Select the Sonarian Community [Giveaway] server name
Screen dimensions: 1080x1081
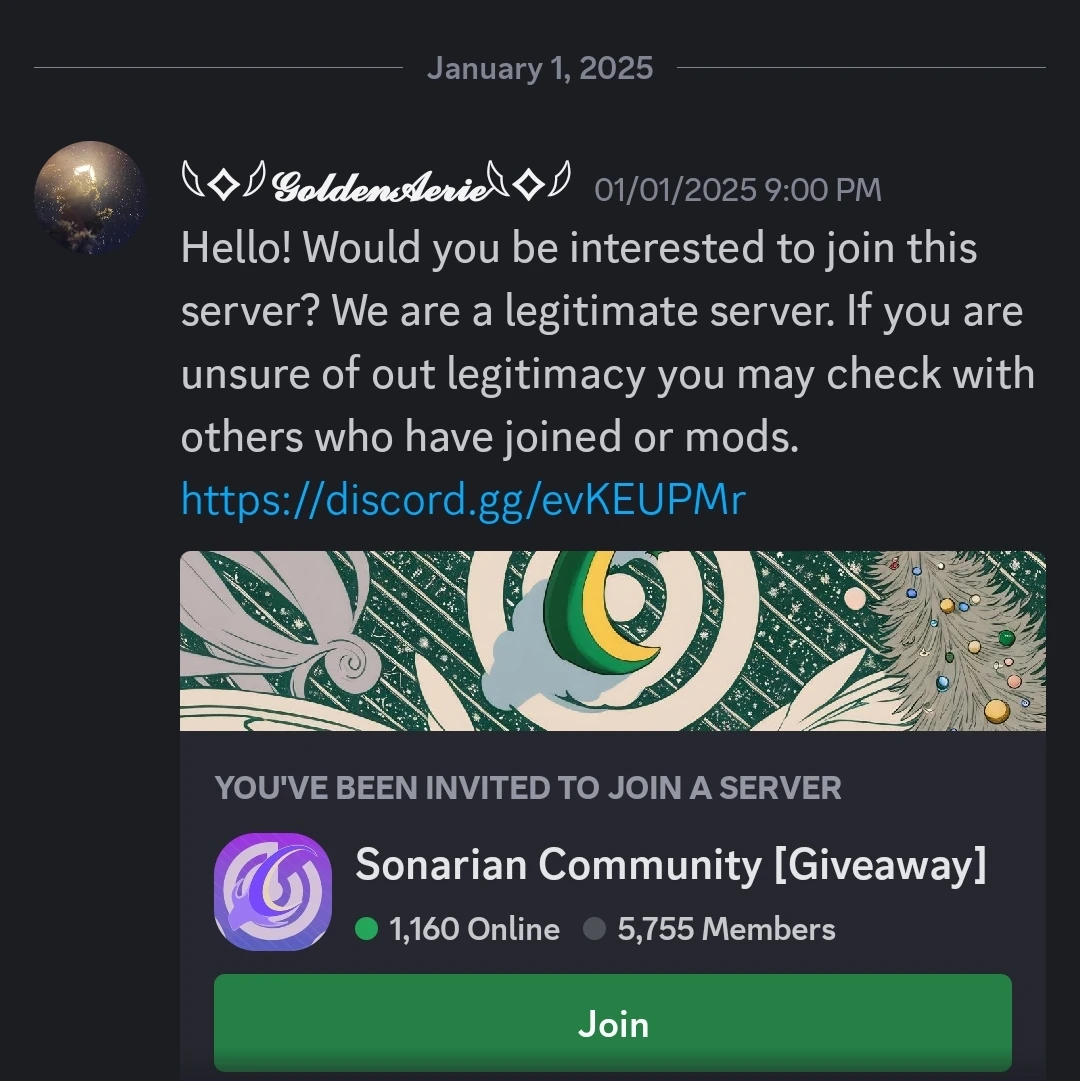point(670,866)
